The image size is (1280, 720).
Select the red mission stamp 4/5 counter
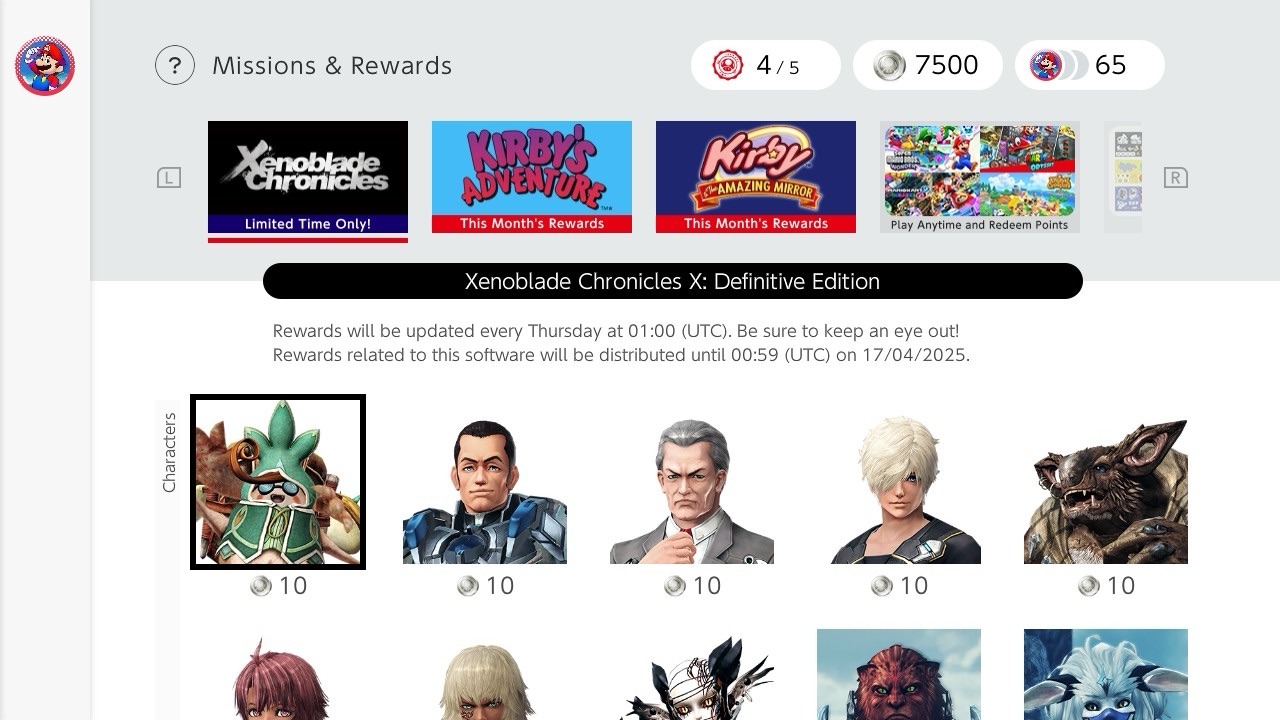[766, 65]
